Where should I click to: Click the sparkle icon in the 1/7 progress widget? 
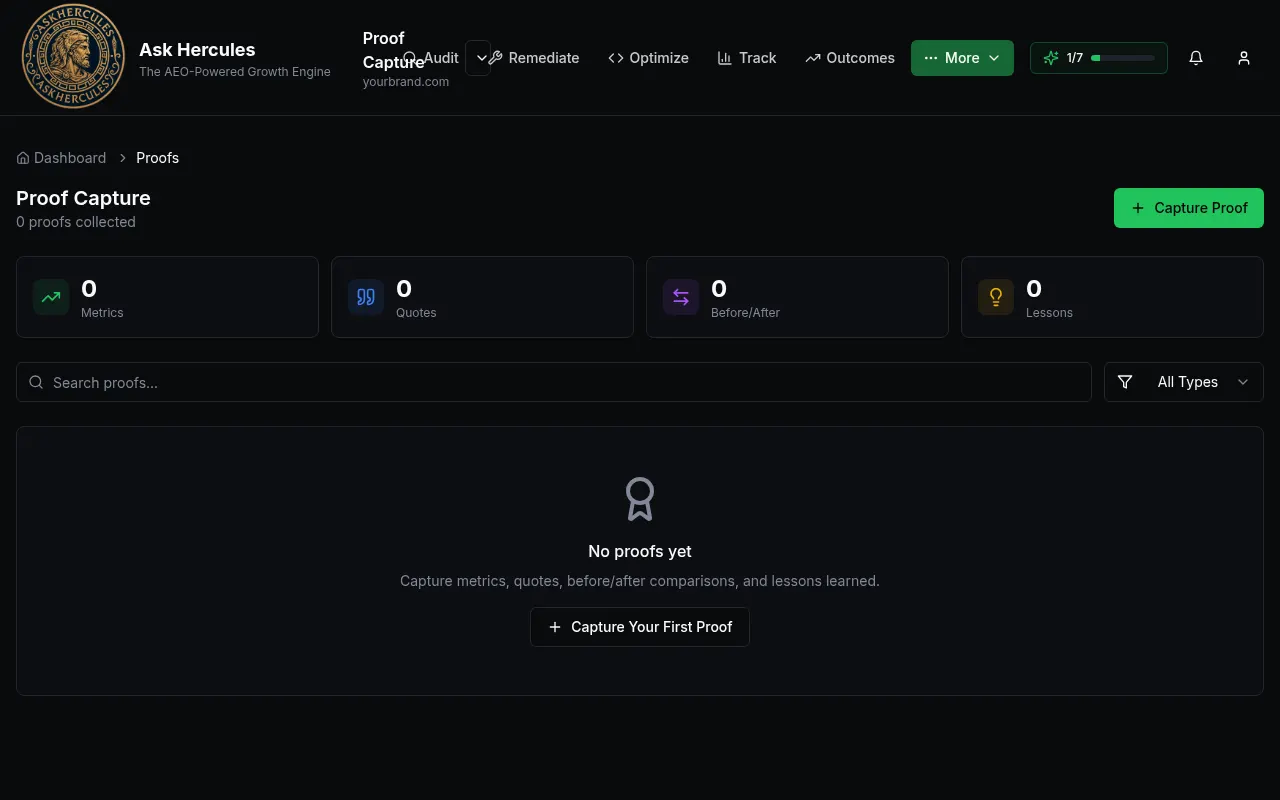(1051, 58)
